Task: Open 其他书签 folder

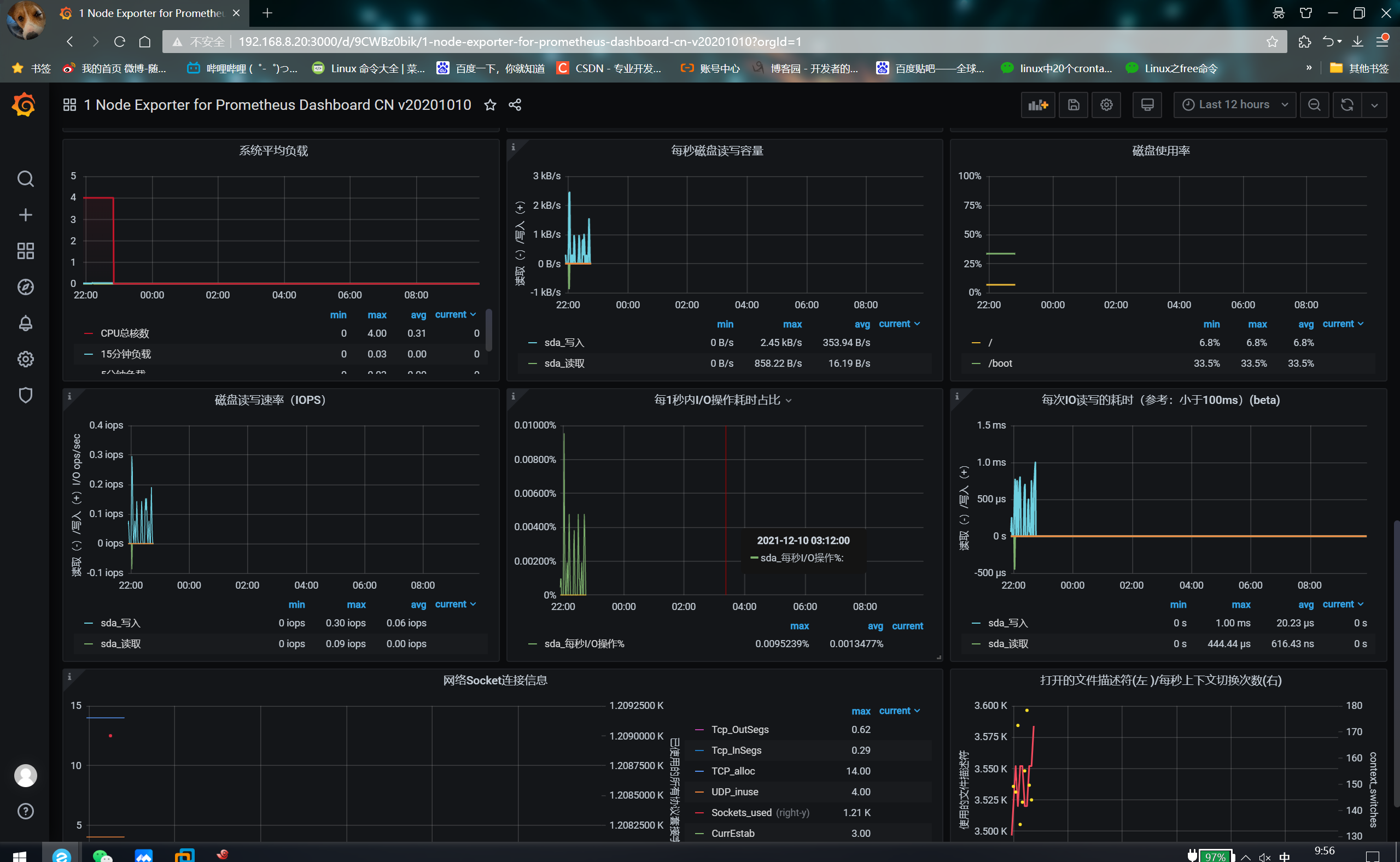Action: pos(1360,68)
